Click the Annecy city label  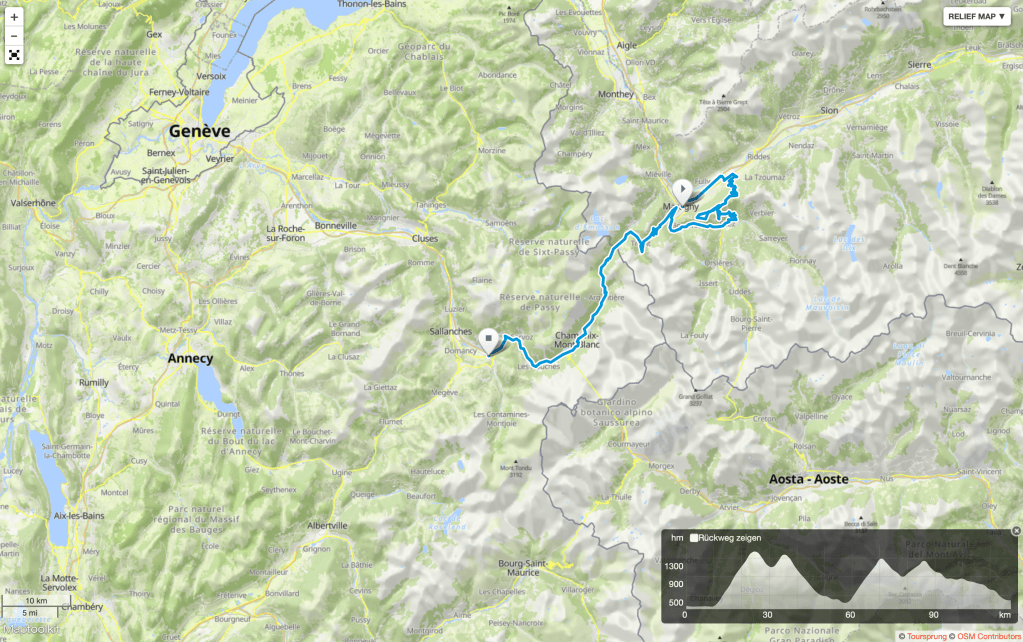(x=190, y=358)
